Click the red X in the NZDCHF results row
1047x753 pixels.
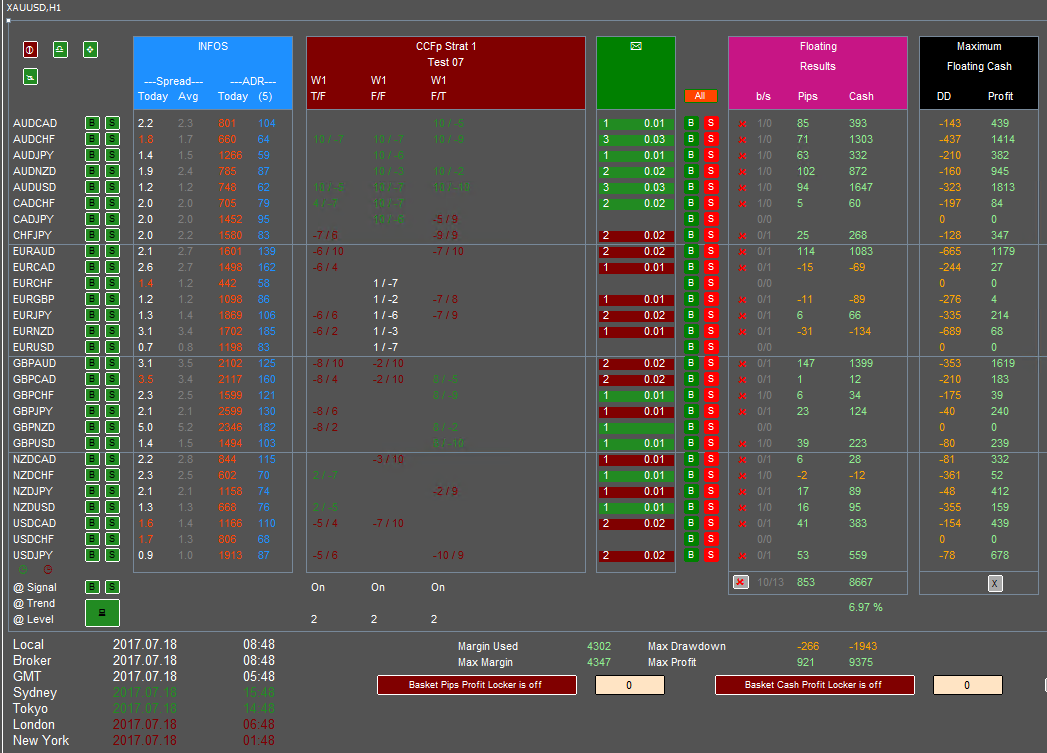pyautogui.click(x=742, y=476)
